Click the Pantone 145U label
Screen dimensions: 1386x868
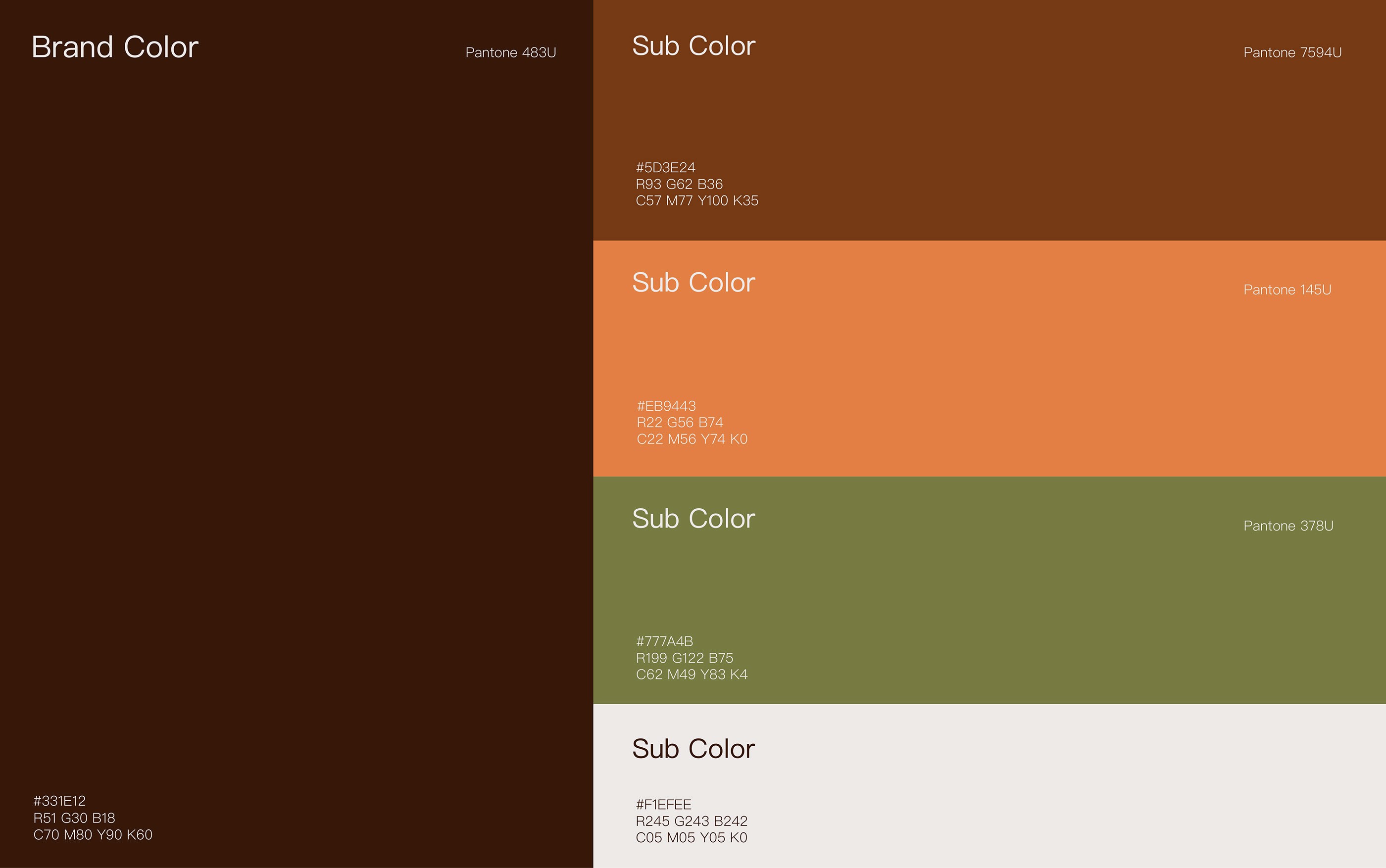(1287, 290)
